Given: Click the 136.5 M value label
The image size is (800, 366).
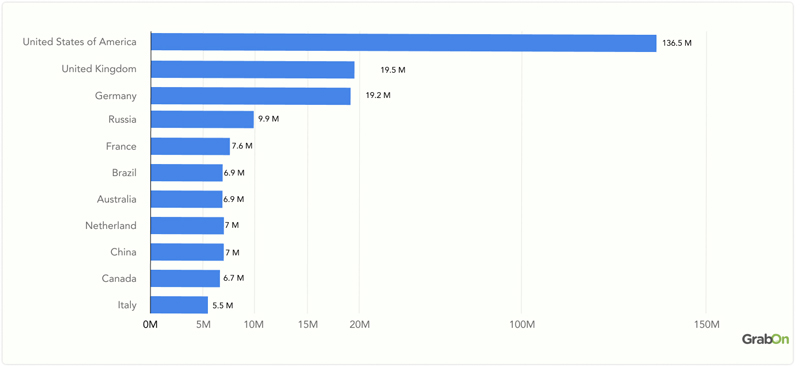Looking at the screenshot, I should point(677,43).
